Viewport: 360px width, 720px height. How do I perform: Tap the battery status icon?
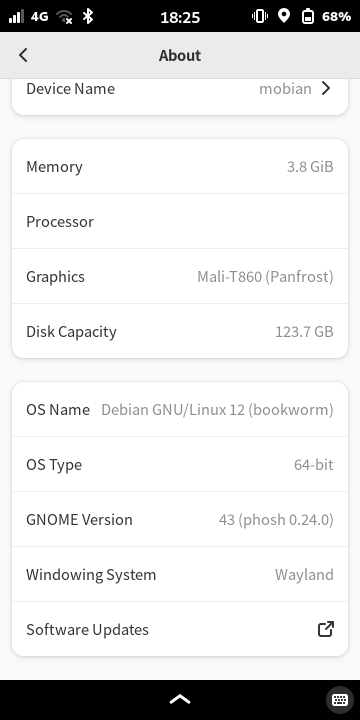(x=308, y=17)
